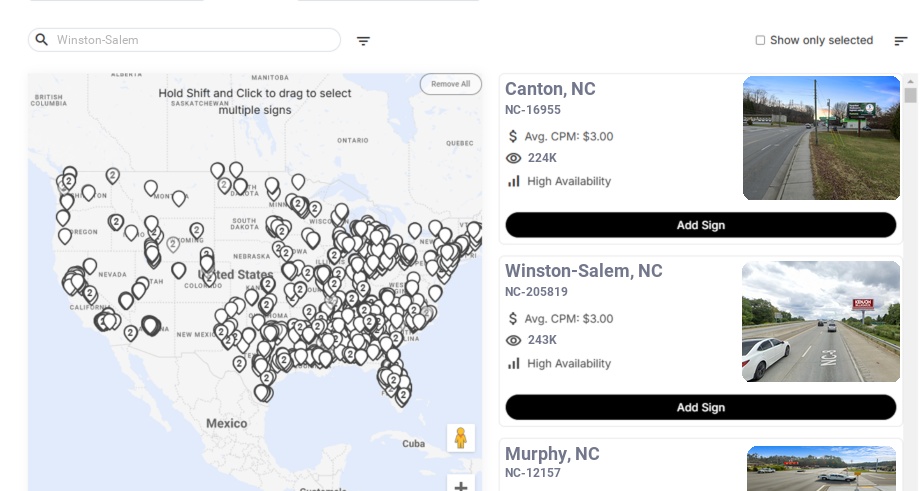The width and height of the screenshot is (920, 491).
Task: Click the listing panel scrollbar thumb
Action: coord(910,95)
